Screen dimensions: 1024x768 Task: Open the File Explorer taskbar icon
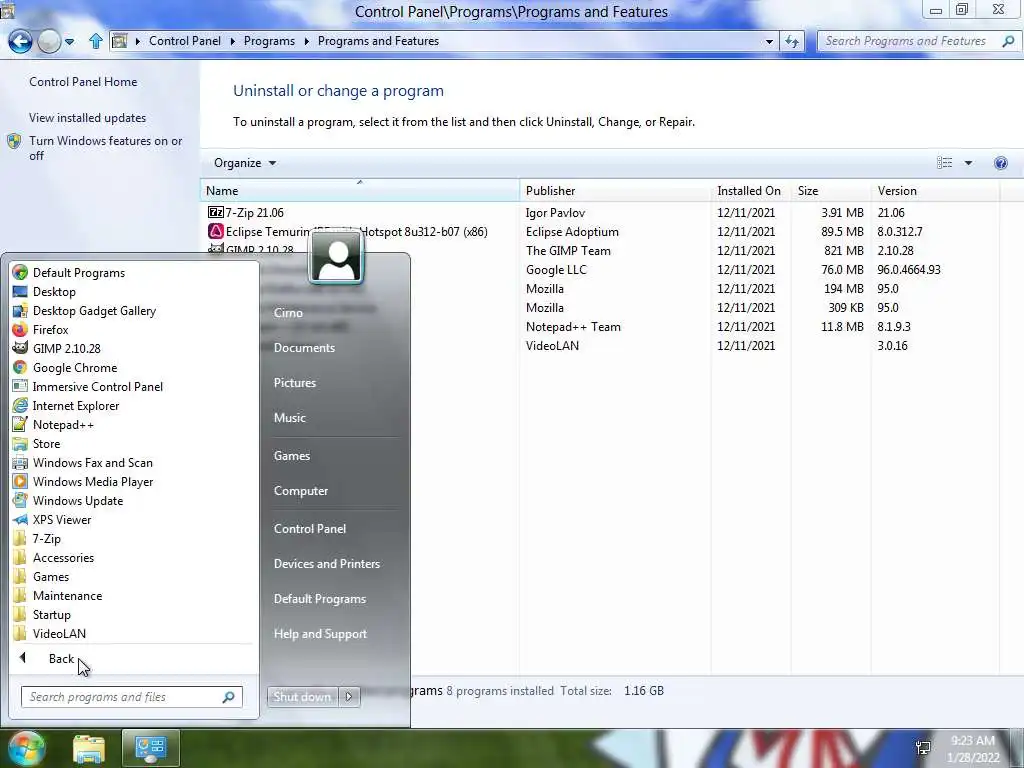[89, 749]
